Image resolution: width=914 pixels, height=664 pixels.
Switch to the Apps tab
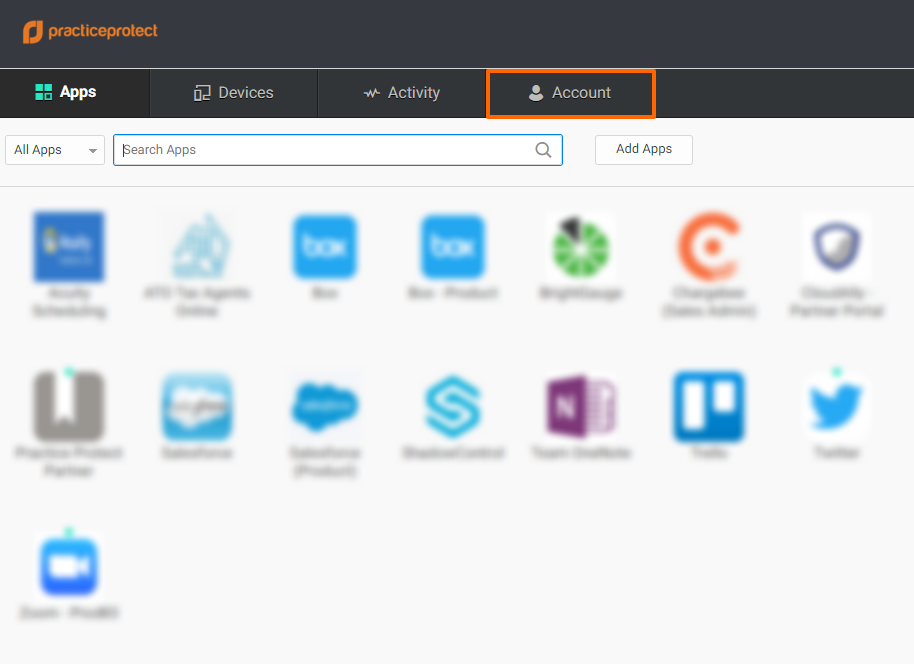click(75, 93)
